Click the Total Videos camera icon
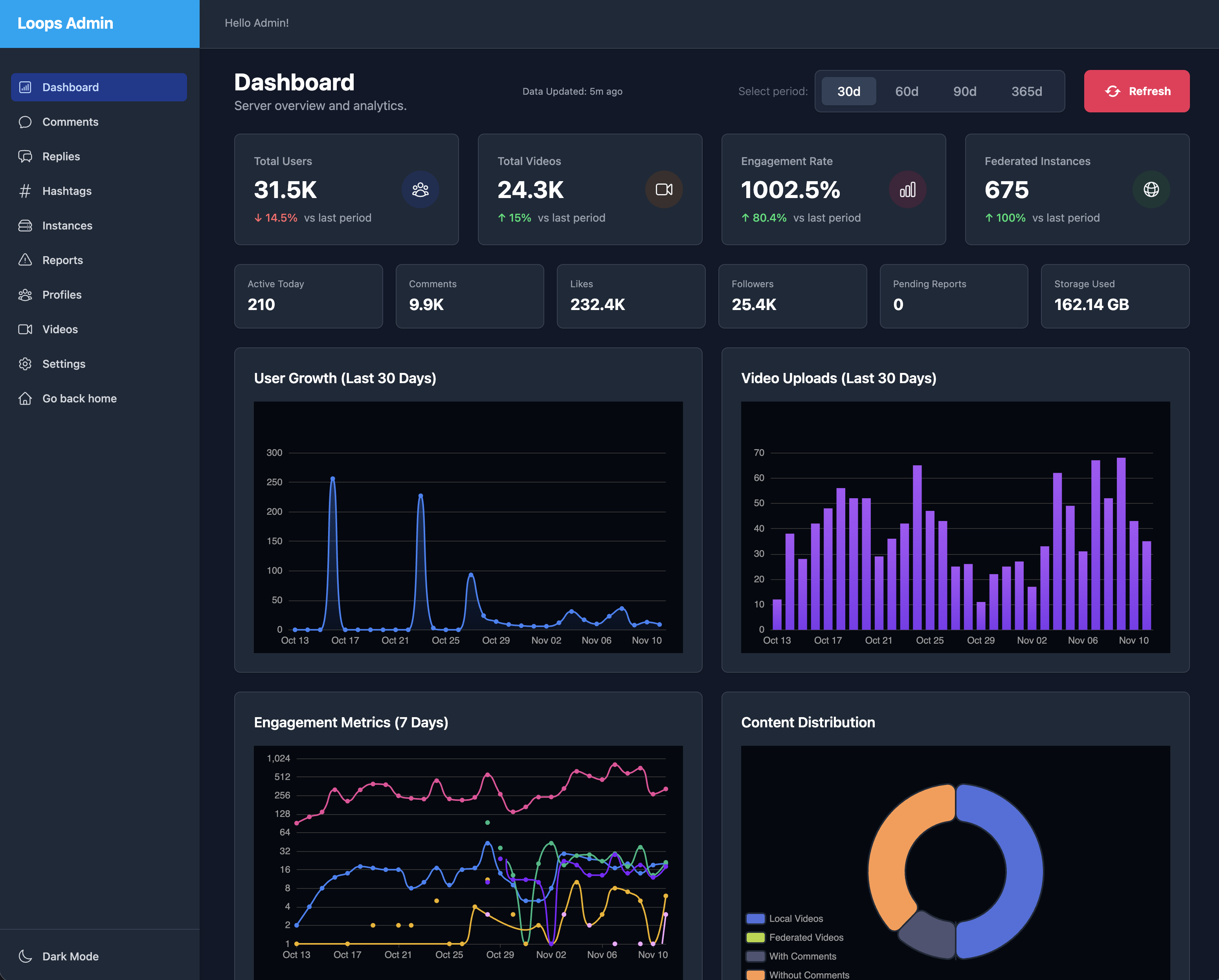Screen dimensions: 1219x980 click(x=664, y=189)
